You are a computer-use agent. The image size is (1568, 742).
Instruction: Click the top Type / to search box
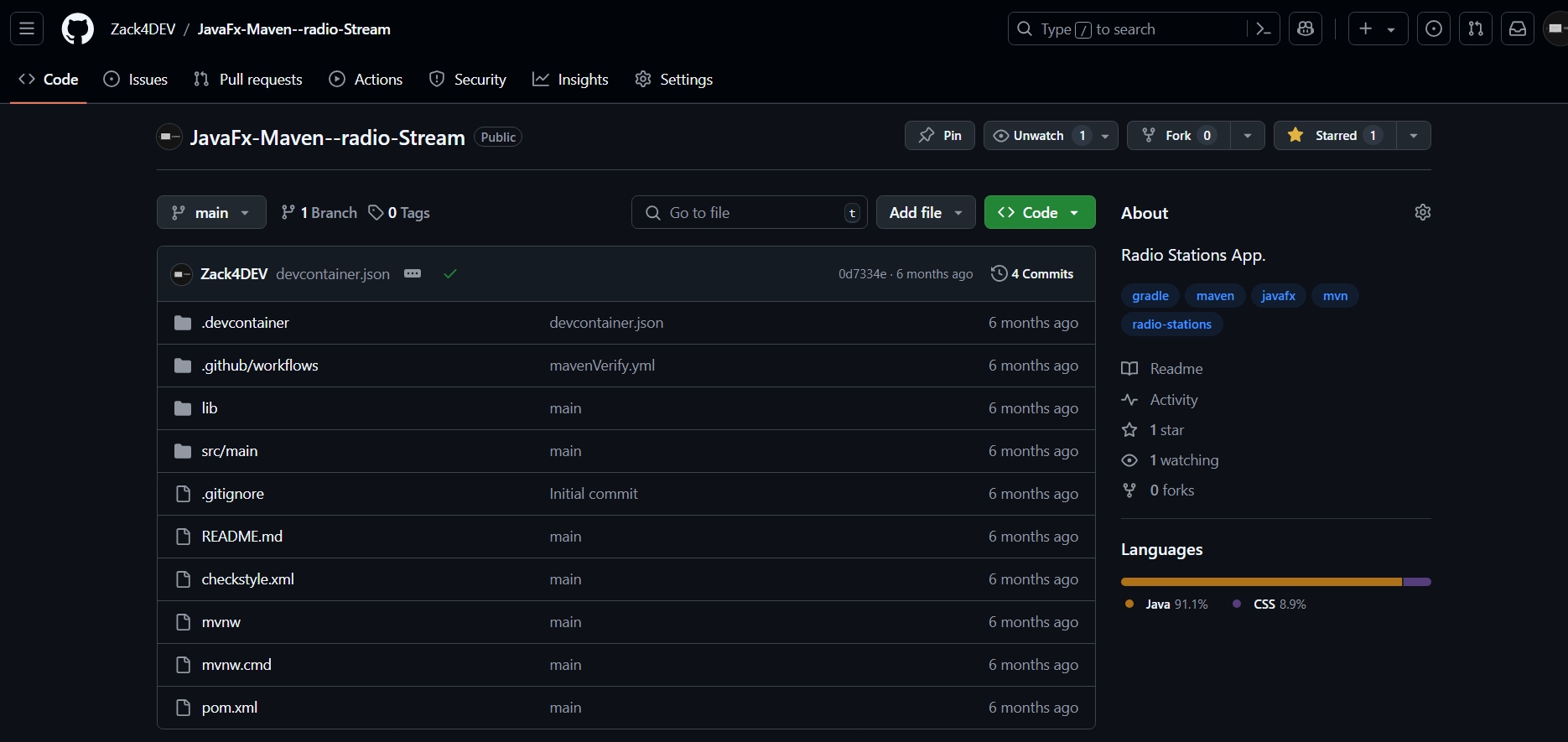[1128, 29]
